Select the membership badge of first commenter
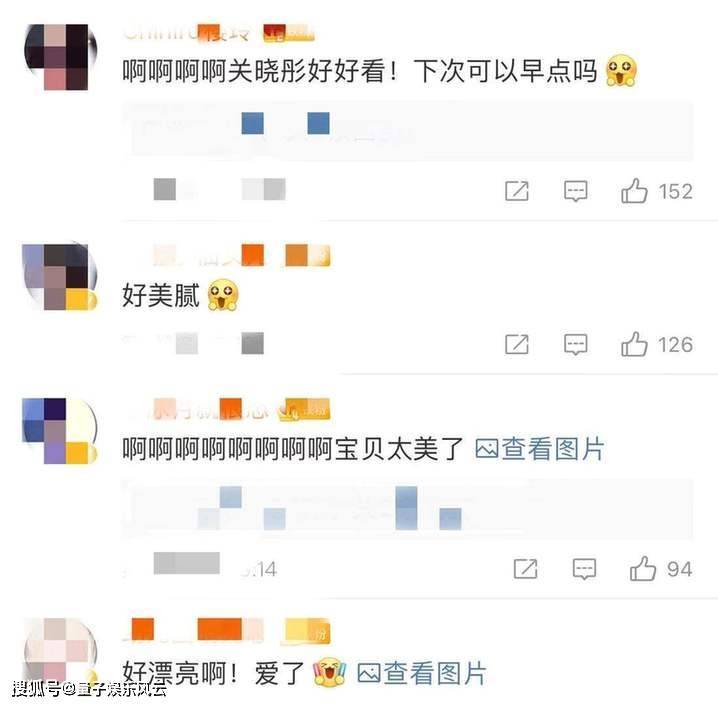 click(x=288, y=33)
